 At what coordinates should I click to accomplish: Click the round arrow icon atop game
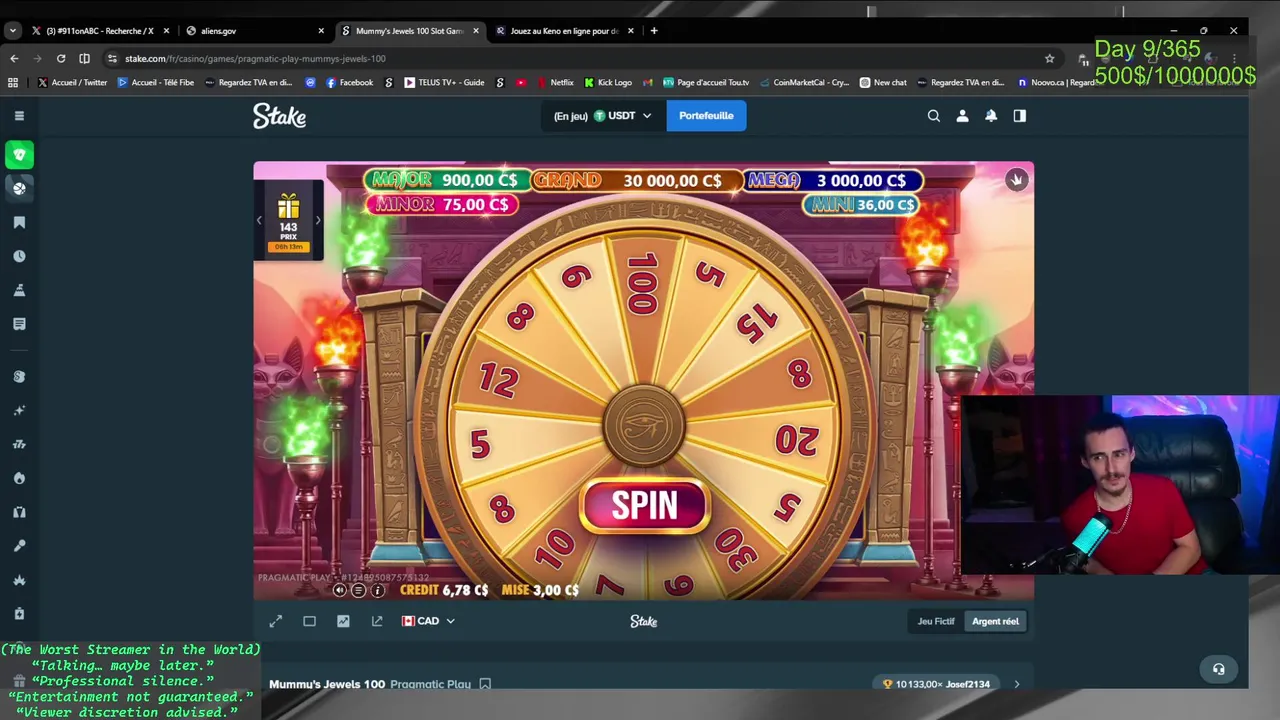1016,180
